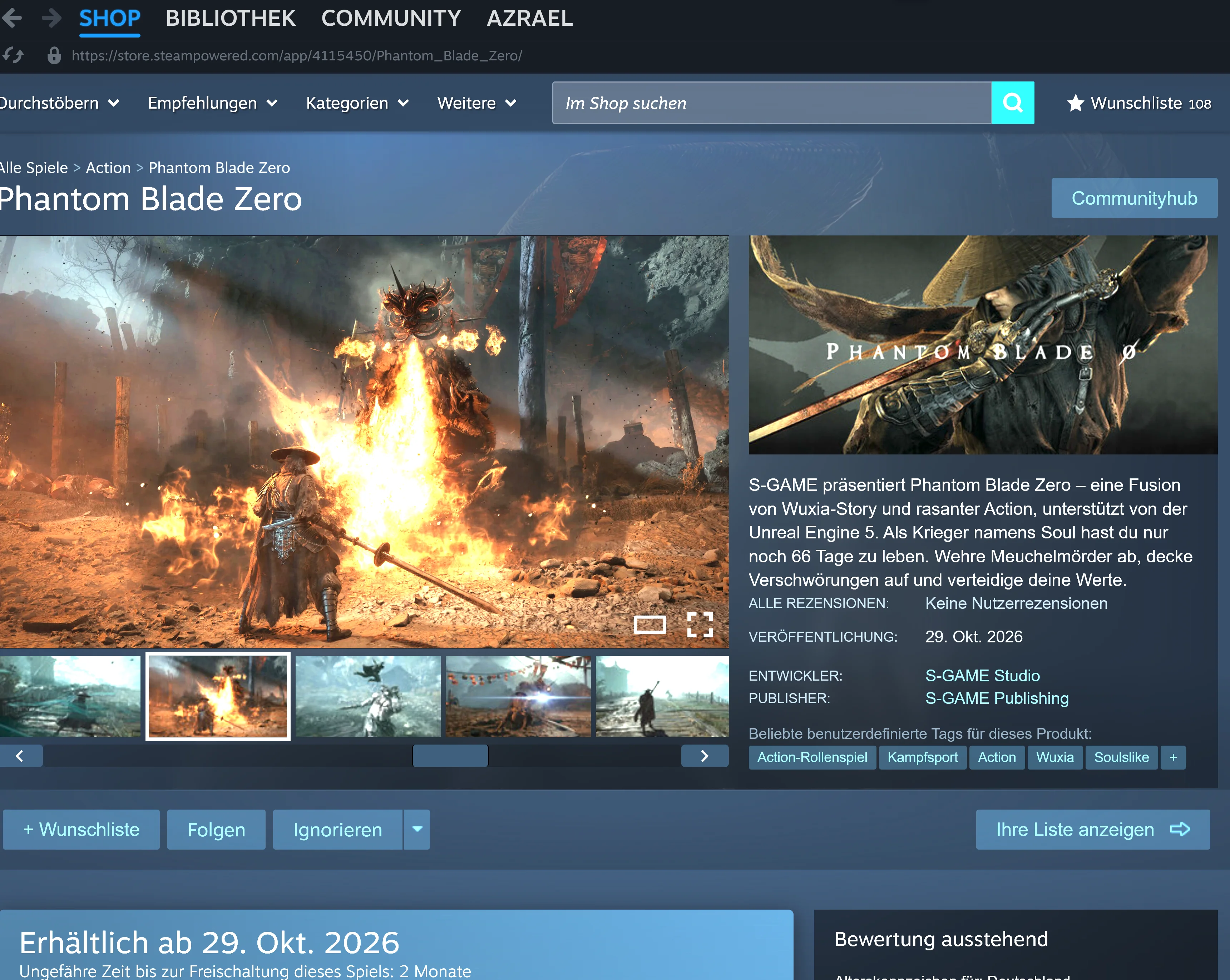1230x980 pixels.
Task: Click the Im Shop suchen field
Action: pyautogui.click(x=771, y=103)
